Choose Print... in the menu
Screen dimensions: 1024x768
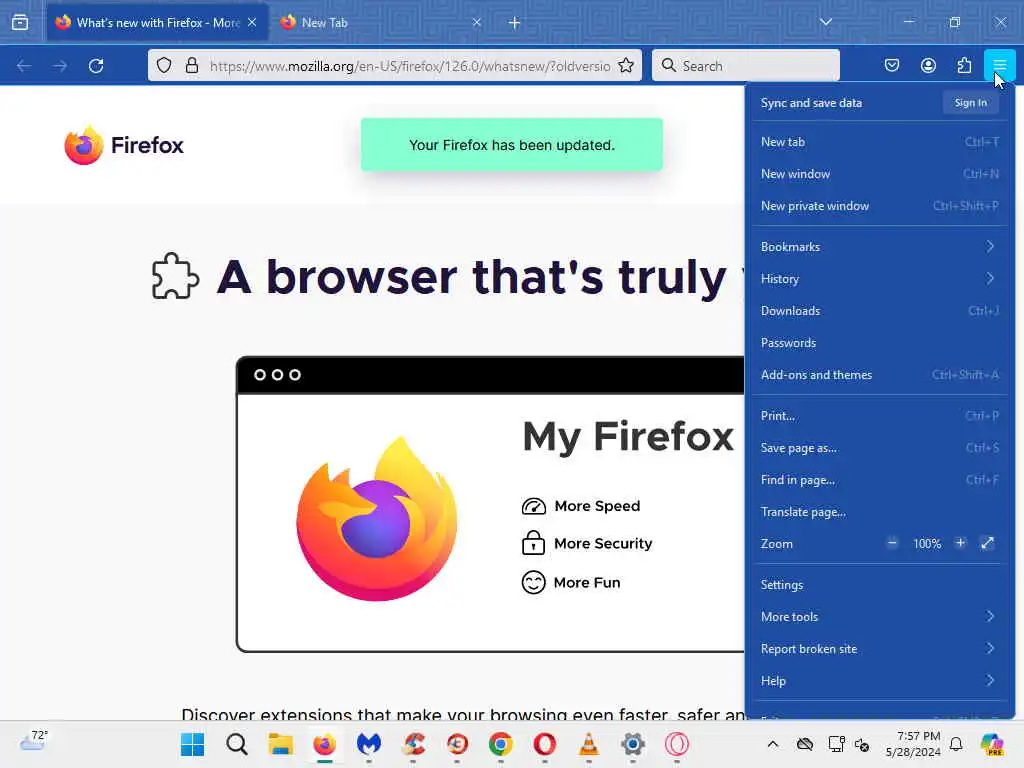tap(880, 415)
